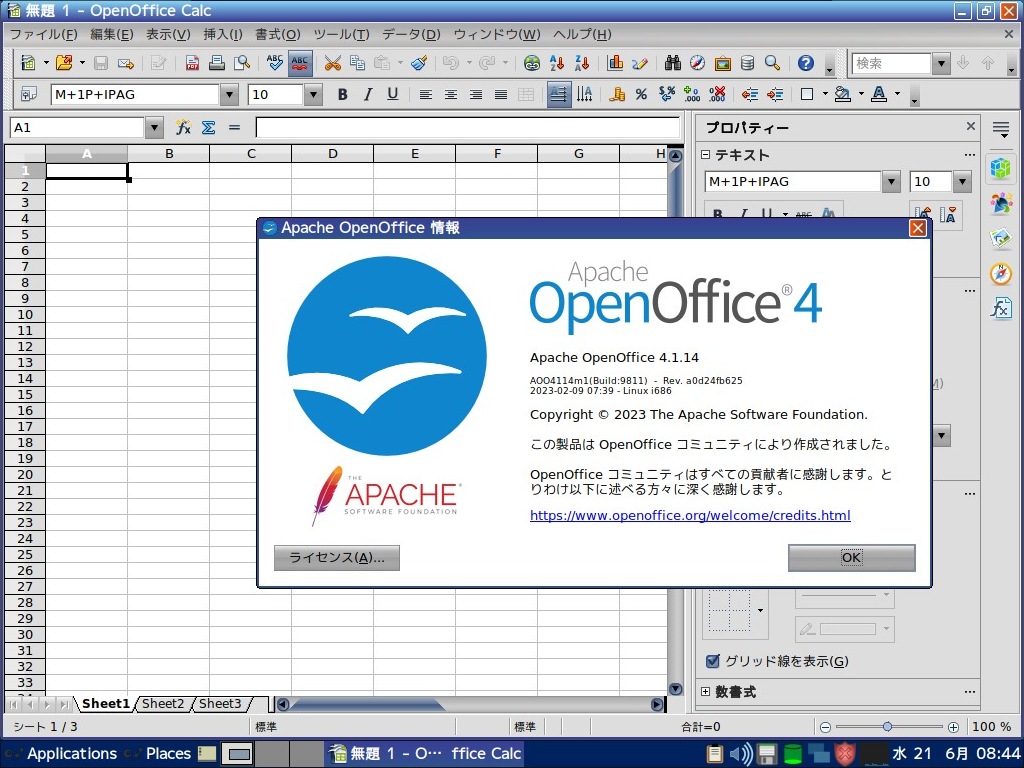This screenshot has height=768, width=1024.
Task: Click the zoom in plus button
Action: click(x=953, y=727)
